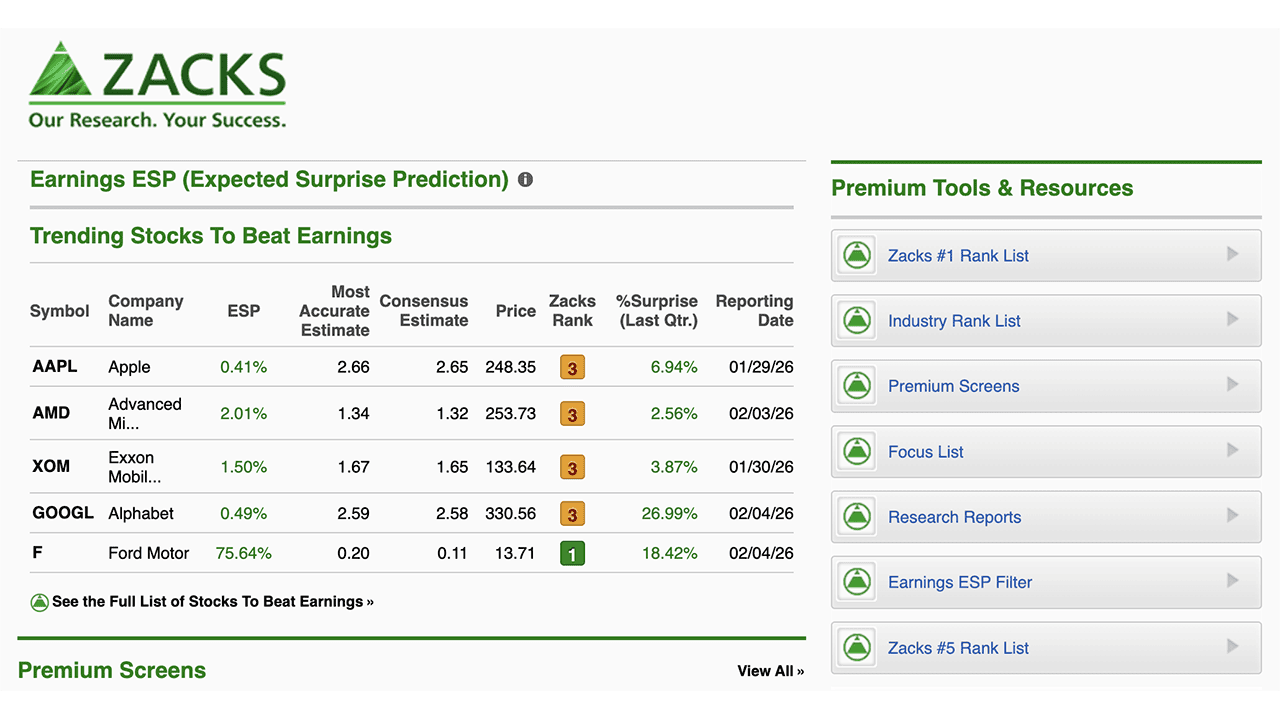Open the Earnings ESP info tooltip
The height and width of the screenshot is (720, 1280).
[526, 180]
